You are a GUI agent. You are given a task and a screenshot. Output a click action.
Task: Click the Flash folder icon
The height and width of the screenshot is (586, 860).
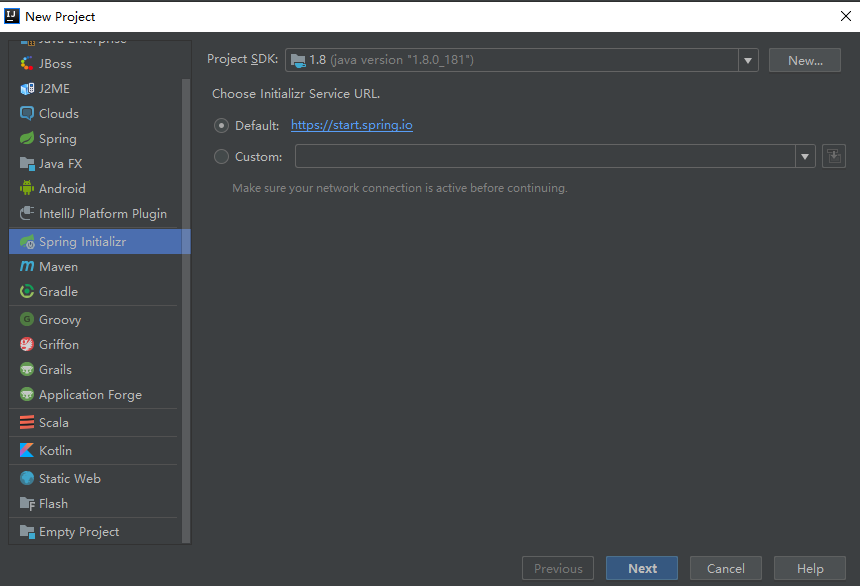tap(26, 504)
